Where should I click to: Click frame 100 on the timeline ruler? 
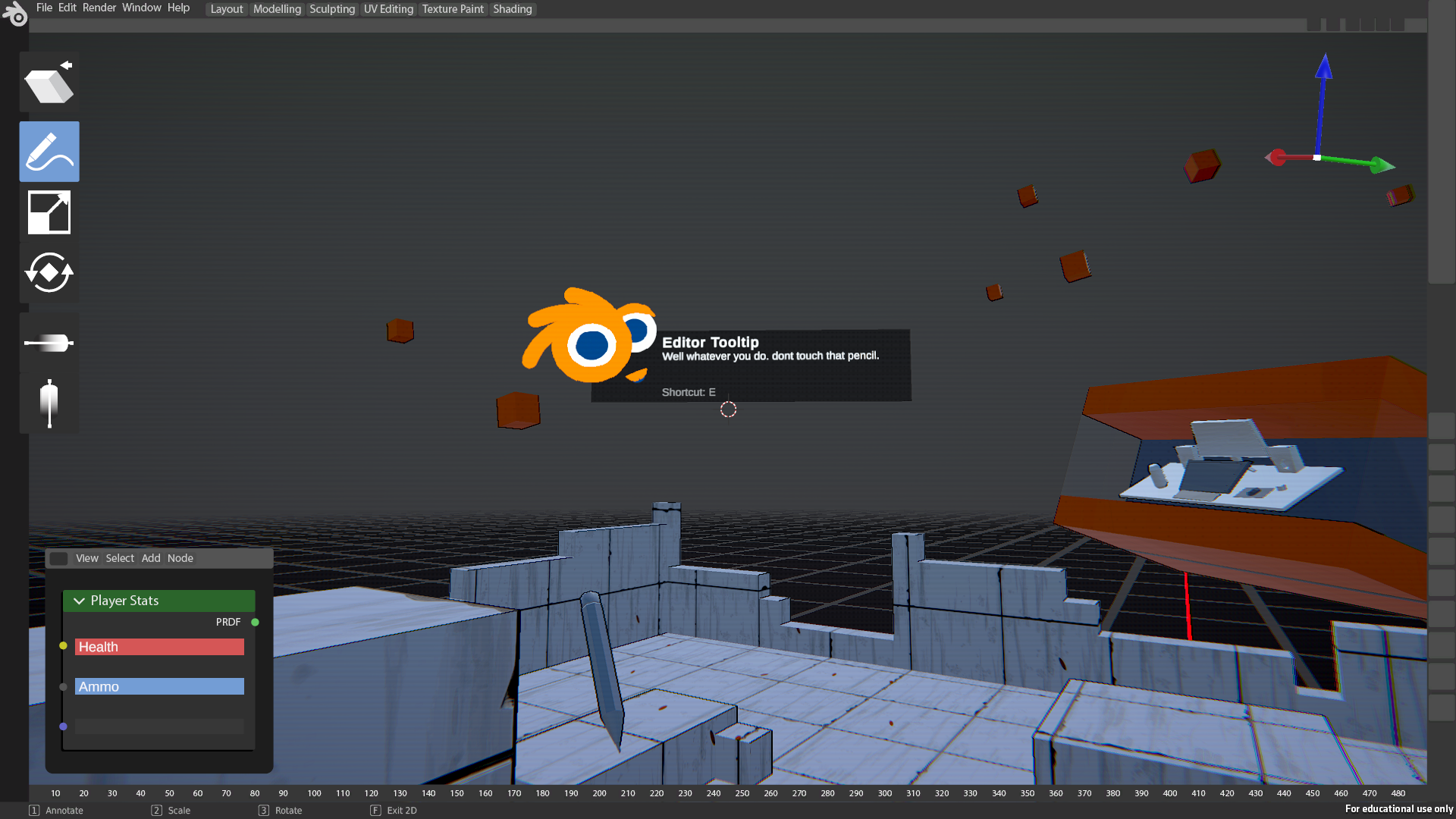[x=314, y=793]
